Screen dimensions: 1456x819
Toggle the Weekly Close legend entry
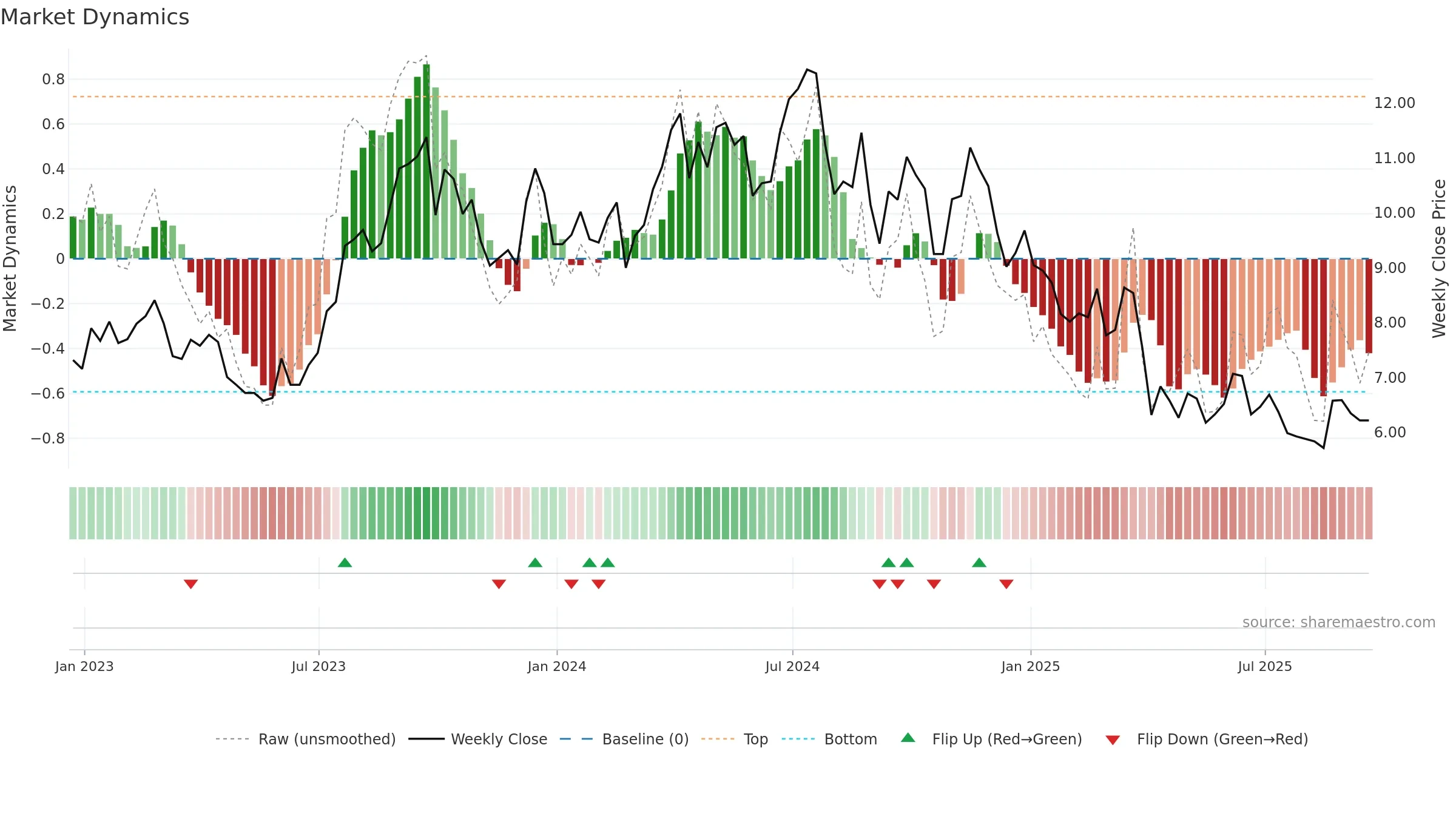pos(477,739)
